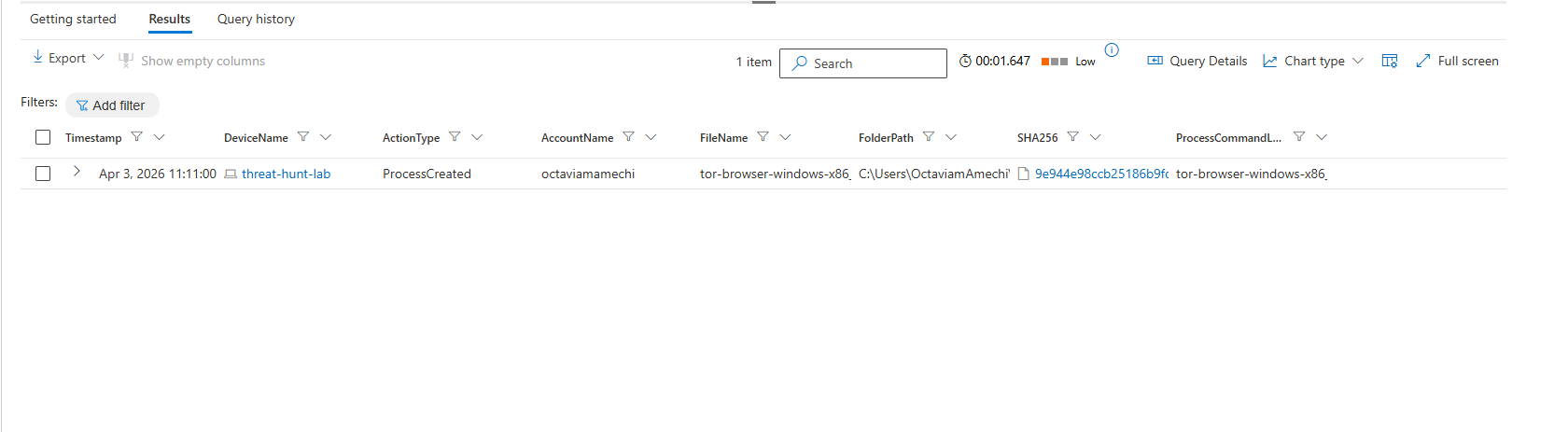Image resolution: width=1568 pixels, height=432 pixels.
Task: Open the AccountName column chevron menu
Action: [x=651, y=136]
